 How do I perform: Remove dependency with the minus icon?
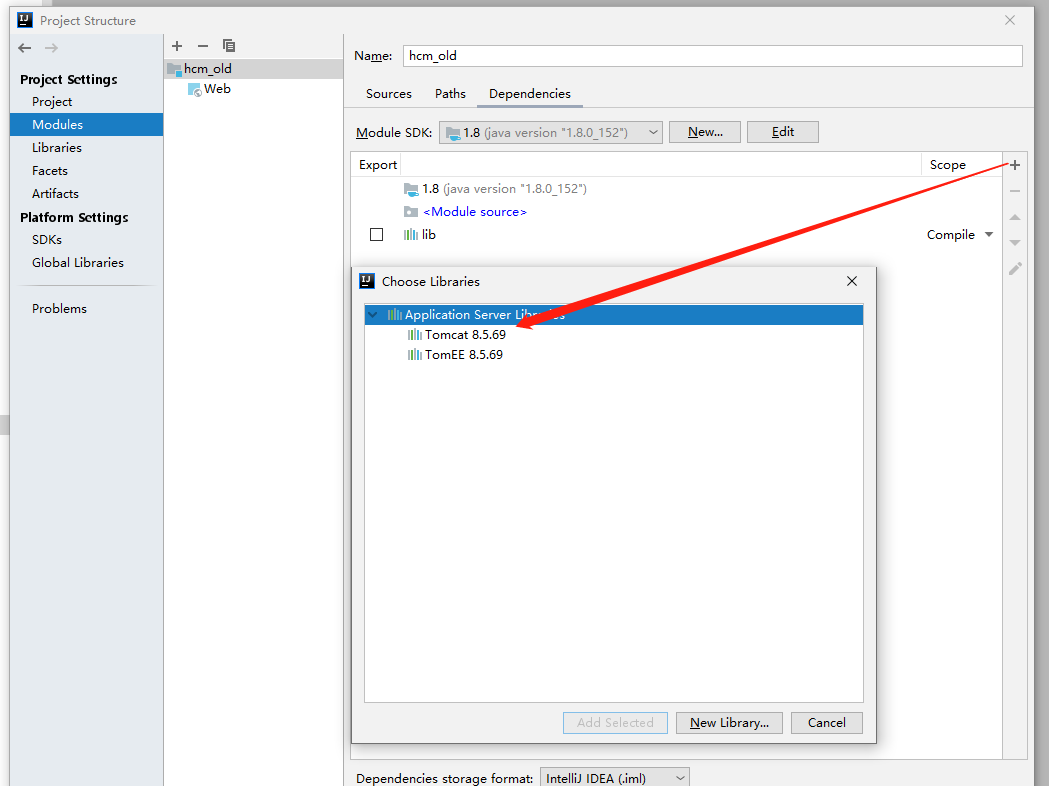pos(1015,191)
